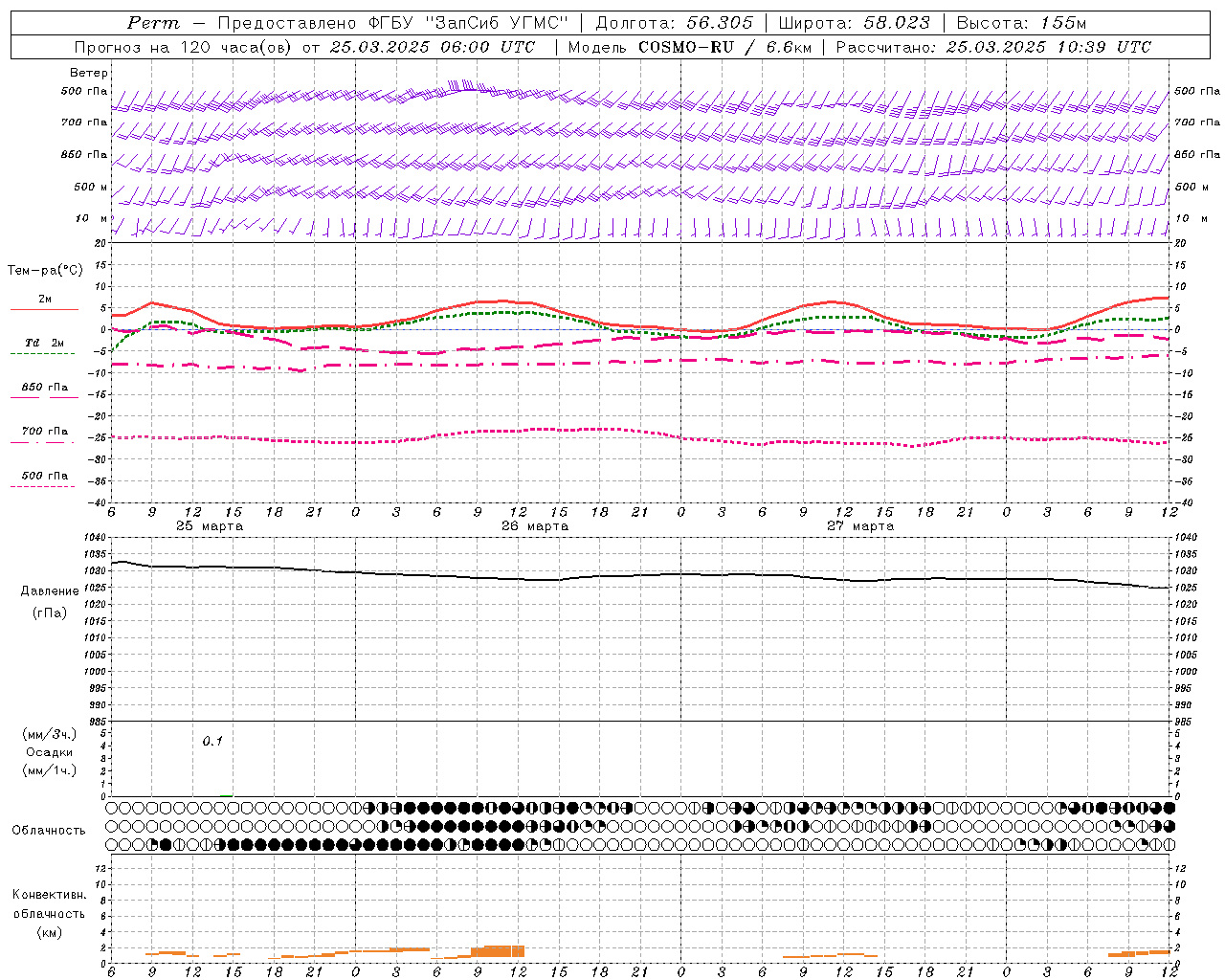Click "Прогноз на 120 часа(ов)" forecast range text
The width and height of the screenshot is (1225, 980).
tap(183, 47)
